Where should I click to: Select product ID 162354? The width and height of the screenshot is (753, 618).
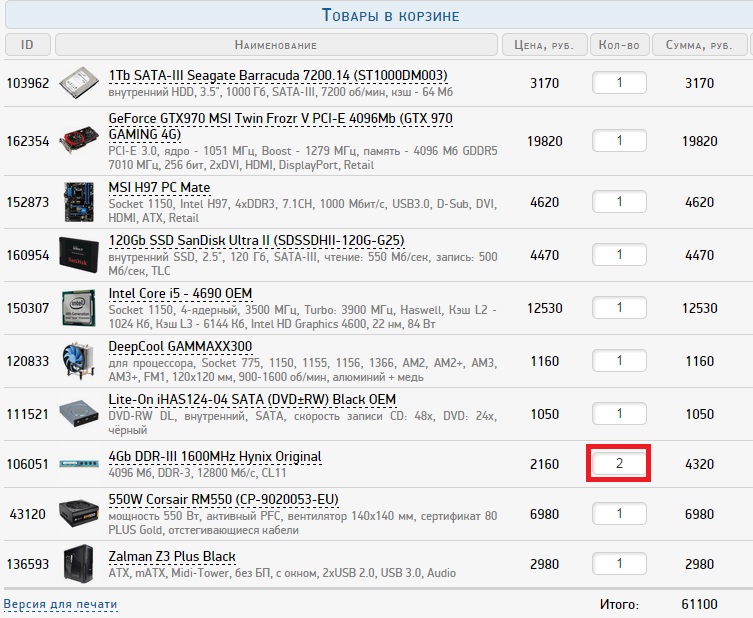[28, 142]
